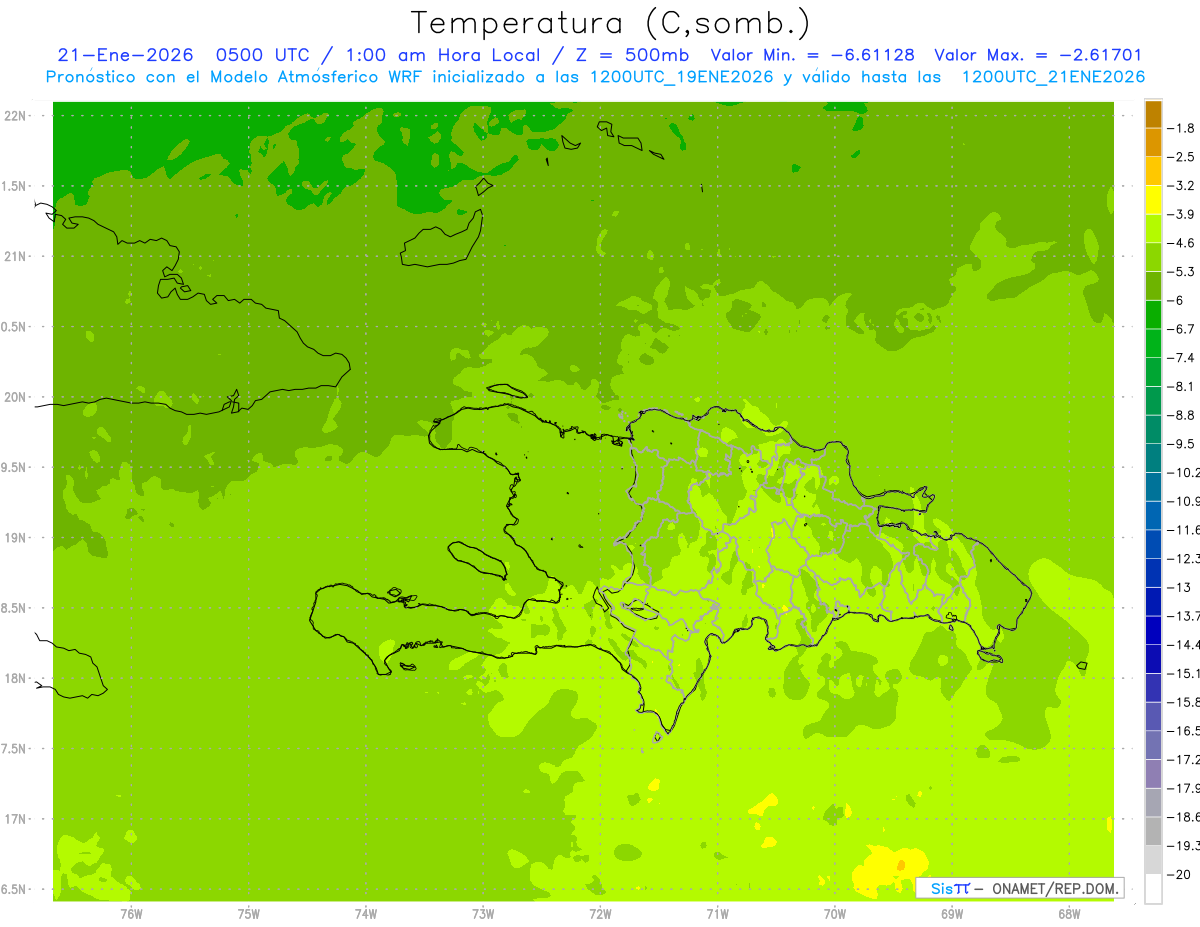Click the '17N' latitude label
Viewport: 1200px width, 927px height.
tap(16, 819)
